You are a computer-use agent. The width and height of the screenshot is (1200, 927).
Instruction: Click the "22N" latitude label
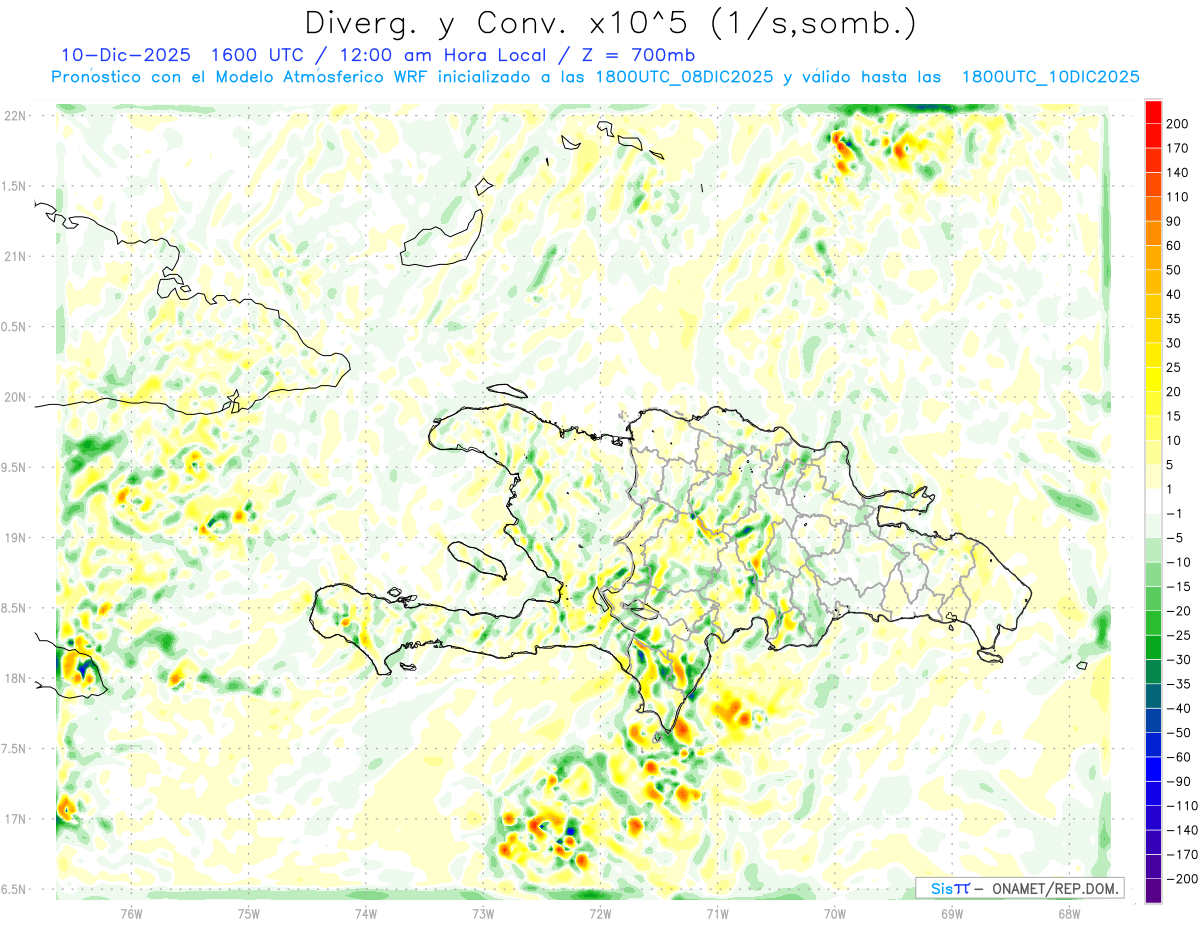pos(15,116)
